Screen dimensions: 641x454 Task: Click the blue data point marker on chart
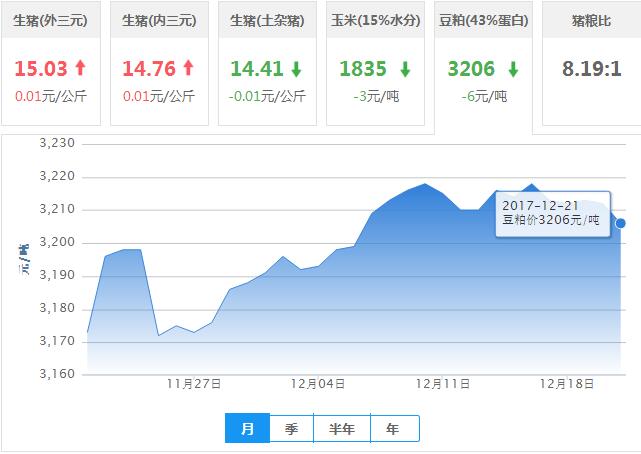point(621,223)
